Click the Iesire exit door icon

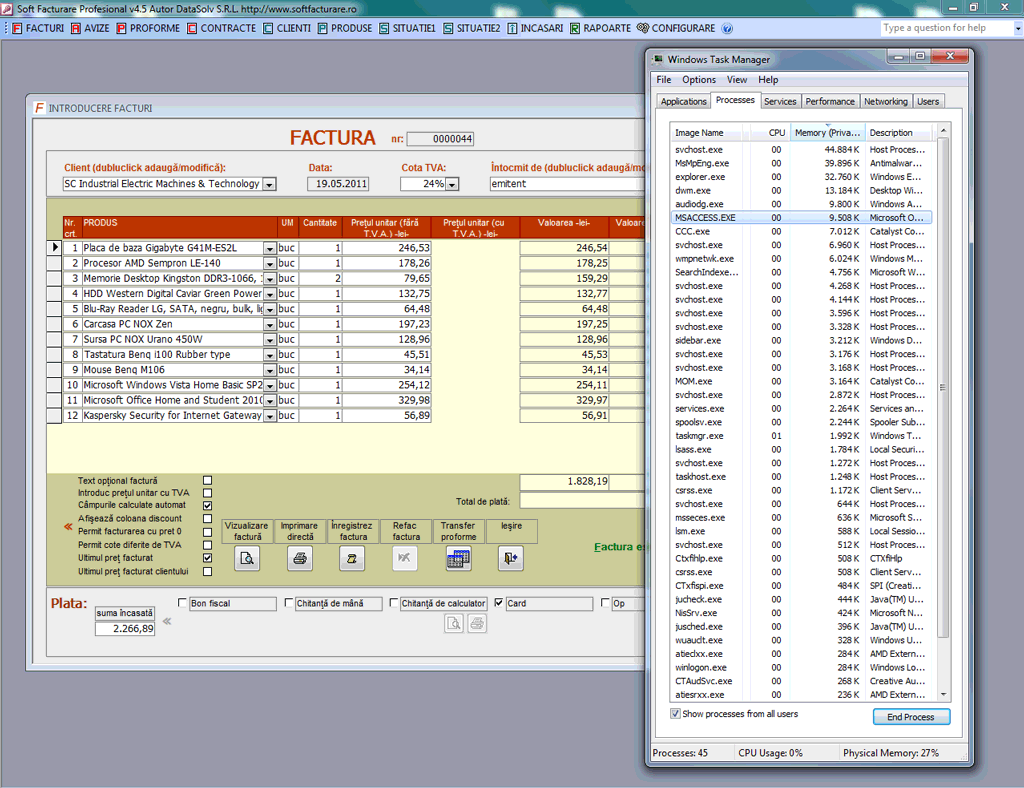(x=511, y=558)
